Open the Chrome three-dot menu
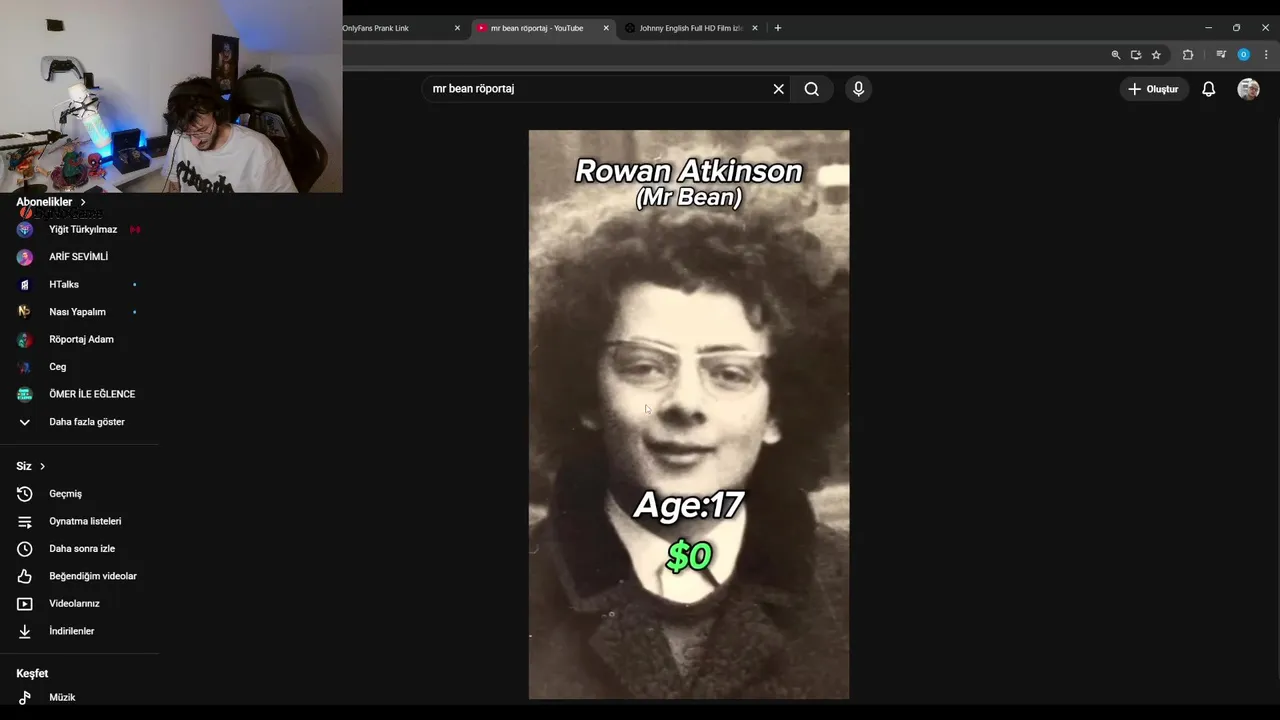This screenshot has width=1280, height=720. click(1265, 55)
